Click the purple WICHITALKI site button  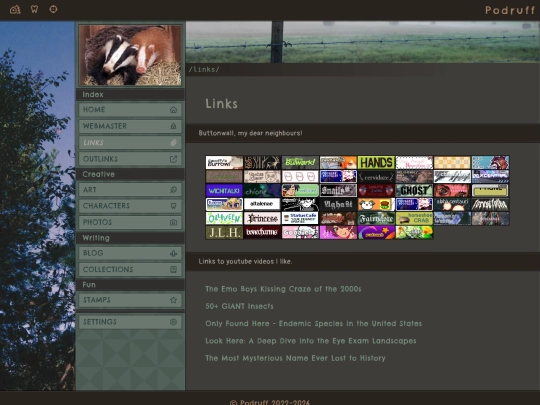[x=224, y=190]
